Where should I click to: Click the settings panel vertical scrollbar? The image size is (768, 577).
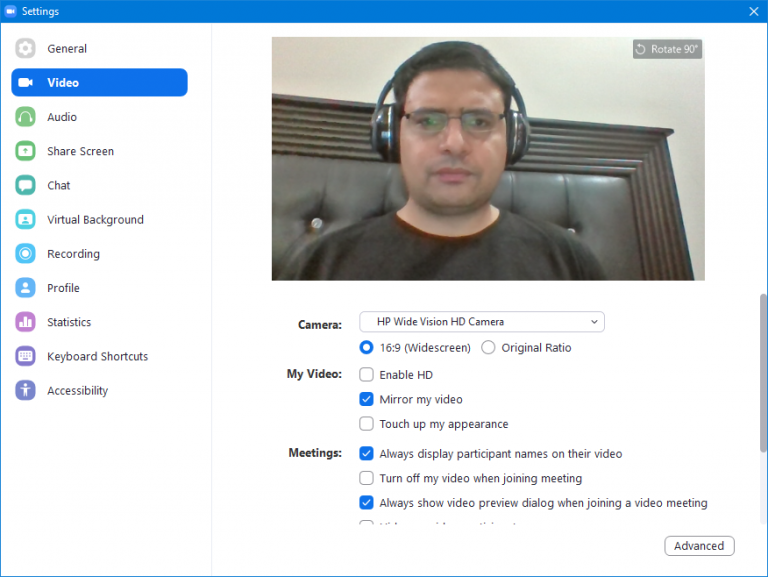[762, 372]
